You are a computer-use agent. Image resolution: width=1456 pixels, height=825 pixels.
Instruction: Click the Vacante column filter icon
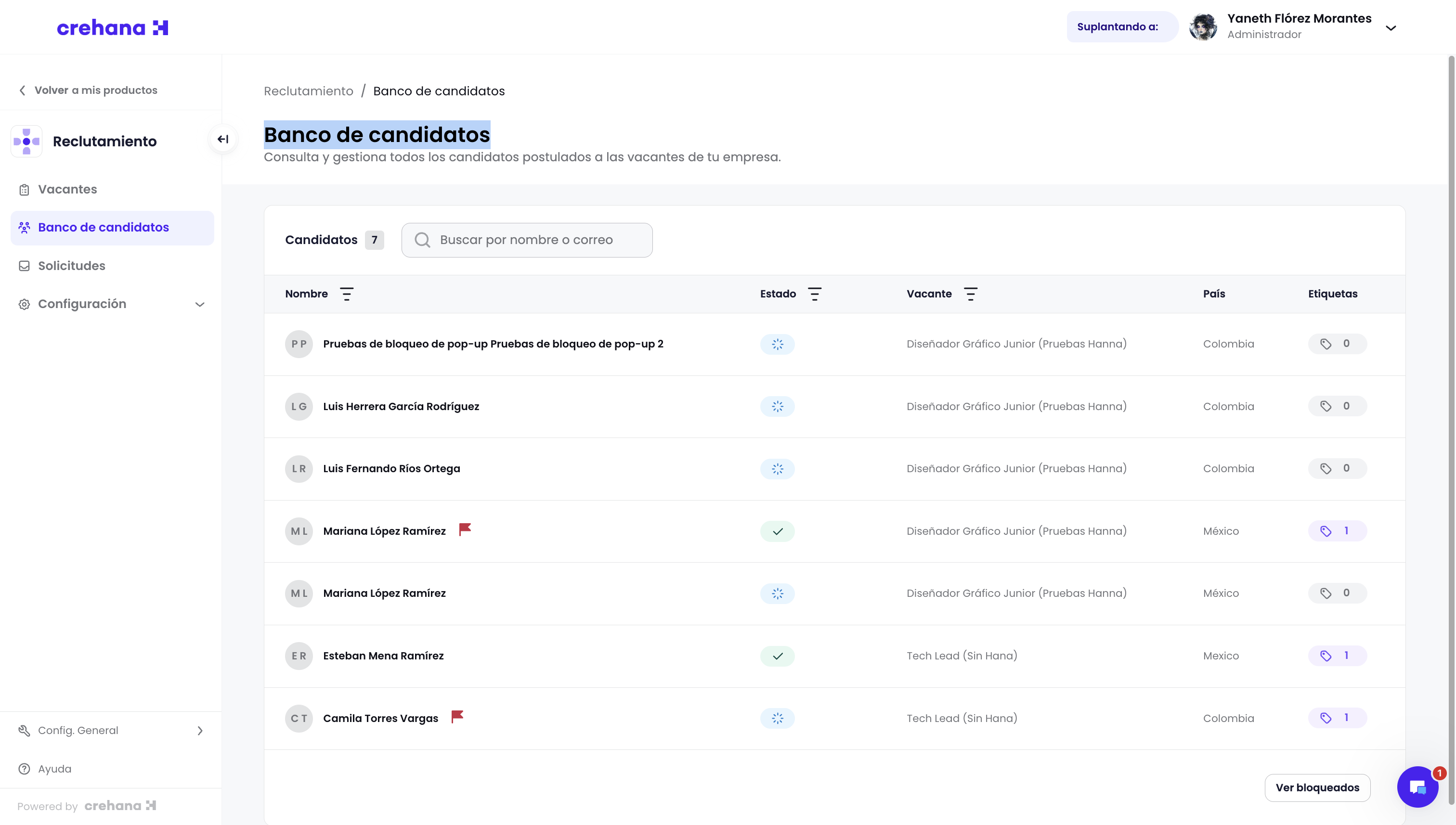tap(970, 294)
